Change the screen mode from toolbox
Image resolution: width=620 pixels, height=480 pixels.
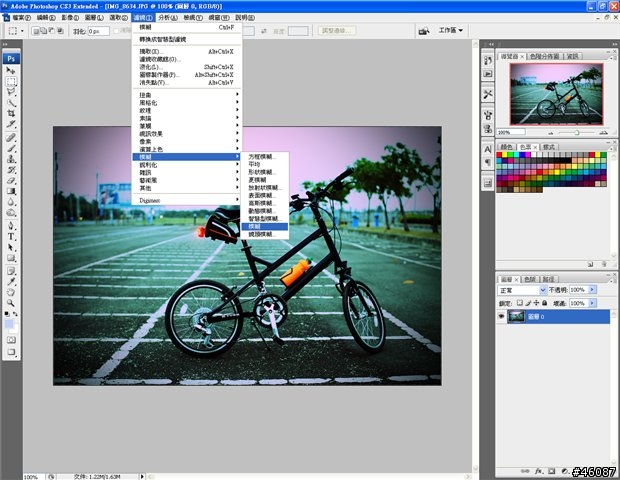click(x=11, y=352)
